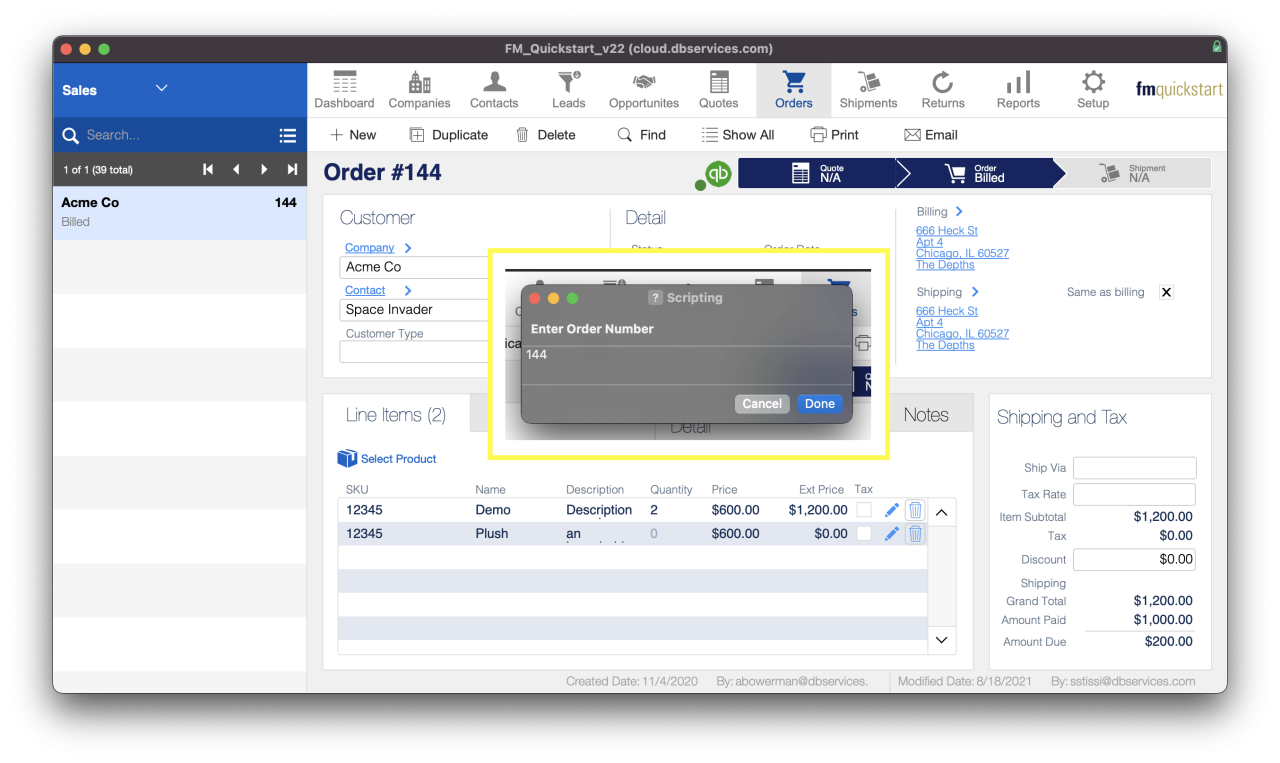Viewport: 1280px width, 763px height.
Task: Open the Sales module dropdown
Action: [161, 89]
